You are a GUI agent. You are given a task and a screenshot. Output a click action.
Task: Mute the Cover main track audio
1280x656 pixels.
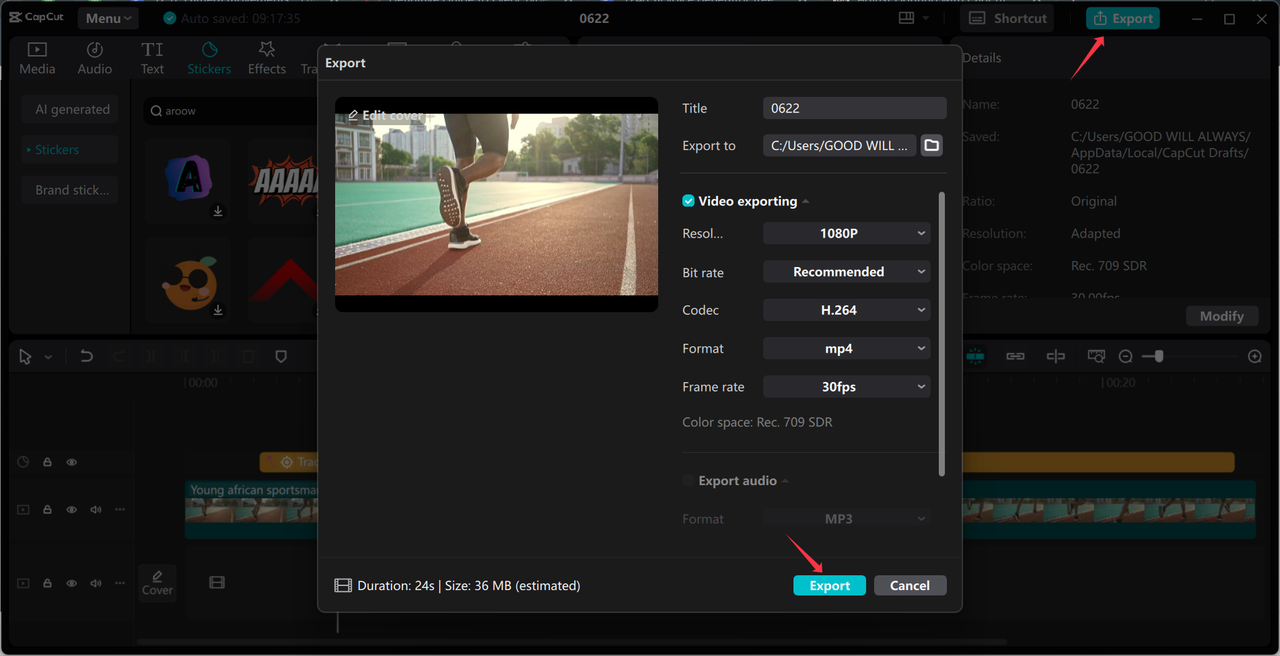coord(96,583)
